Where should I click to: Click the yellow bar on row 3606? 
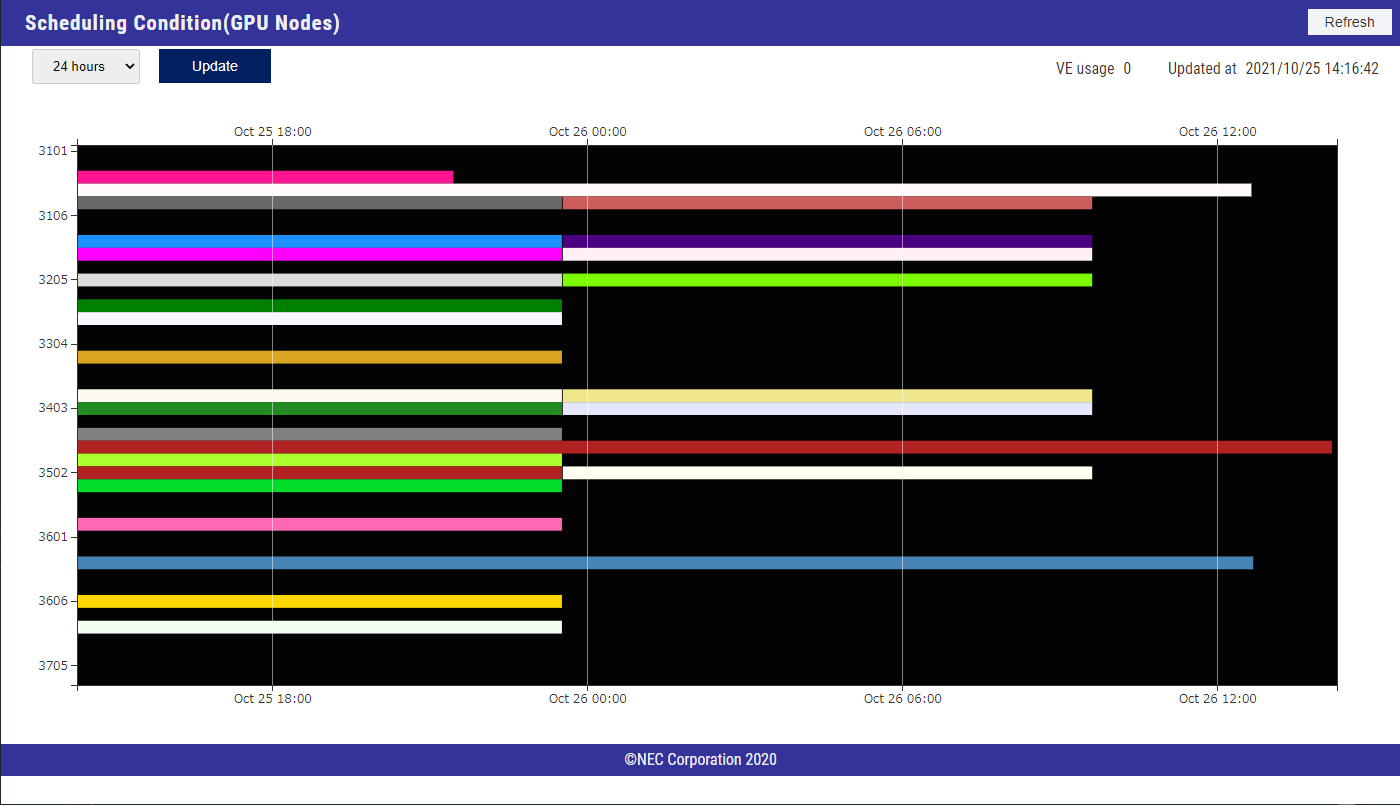click(x=319, y=601)
